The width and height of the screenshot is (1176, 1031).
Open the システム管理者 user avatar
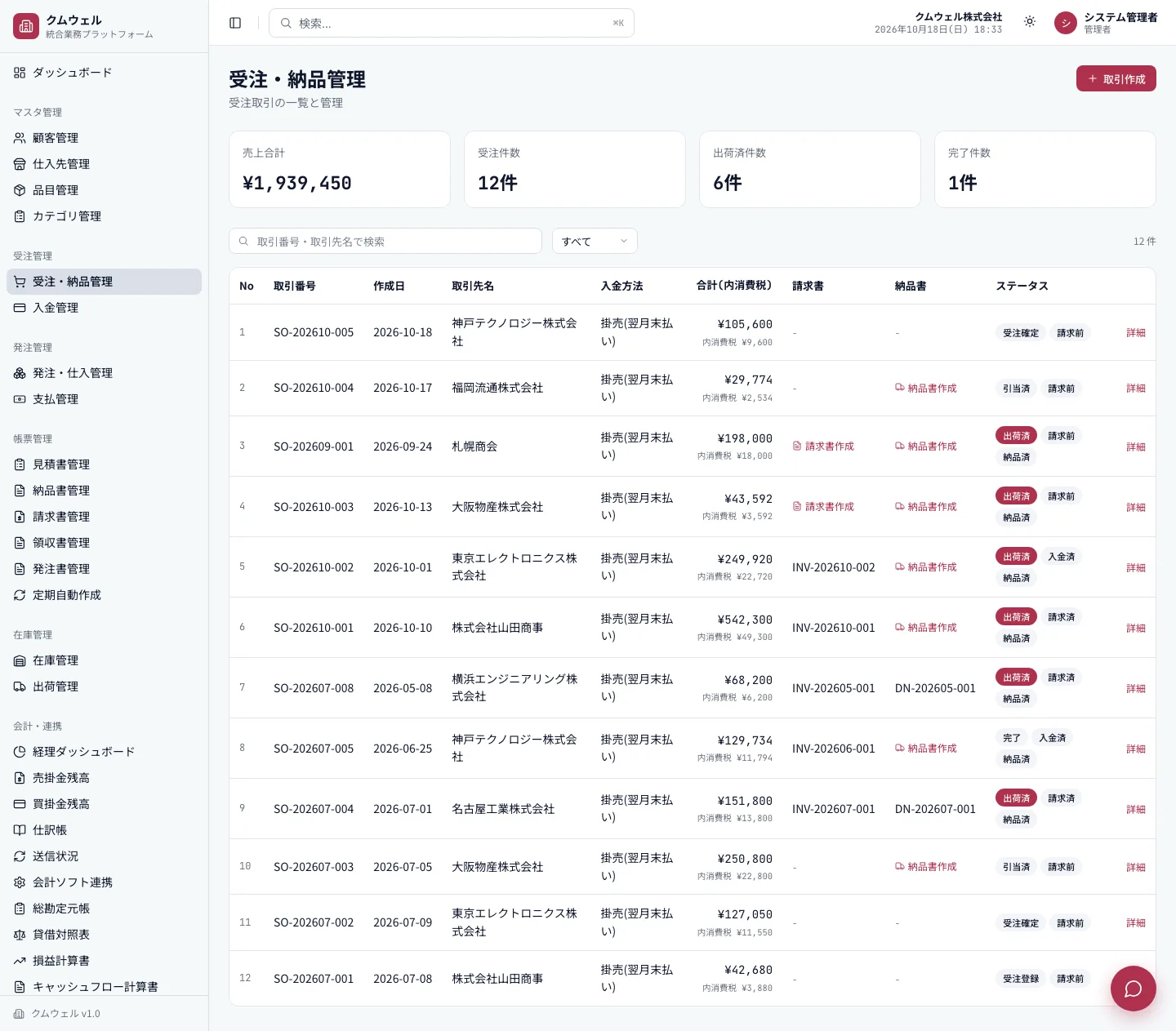coord(1065,23)
